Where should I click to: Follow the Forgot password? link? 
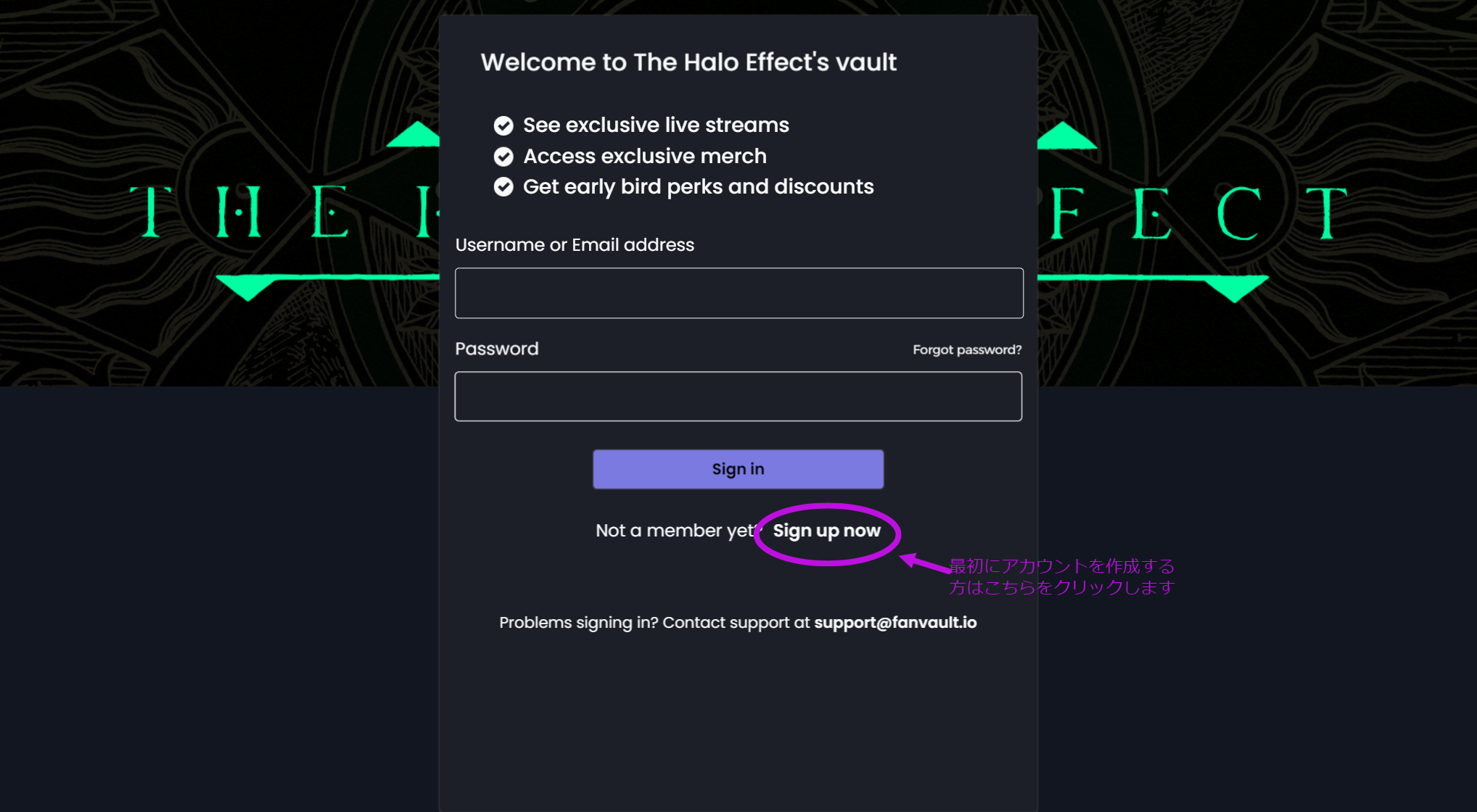[967, 349]
